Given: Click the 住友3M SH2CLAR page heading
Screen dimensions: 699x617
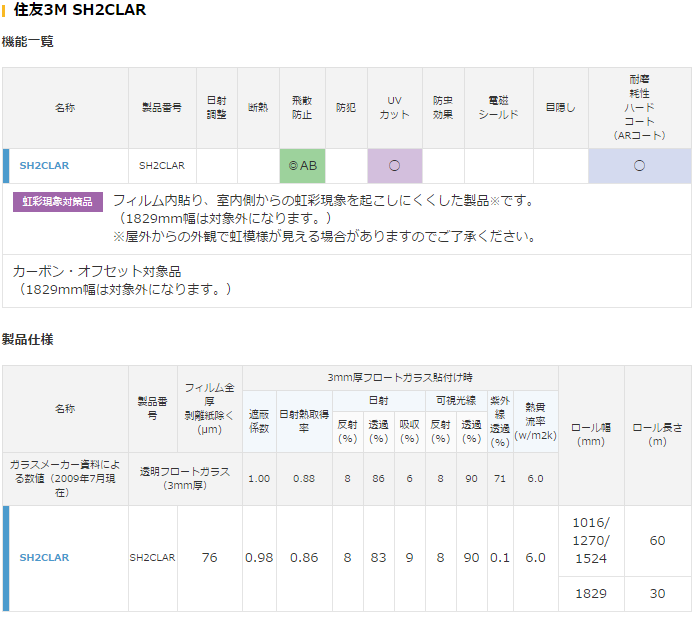Looking at the screenshot, I should tap(79, 10).
